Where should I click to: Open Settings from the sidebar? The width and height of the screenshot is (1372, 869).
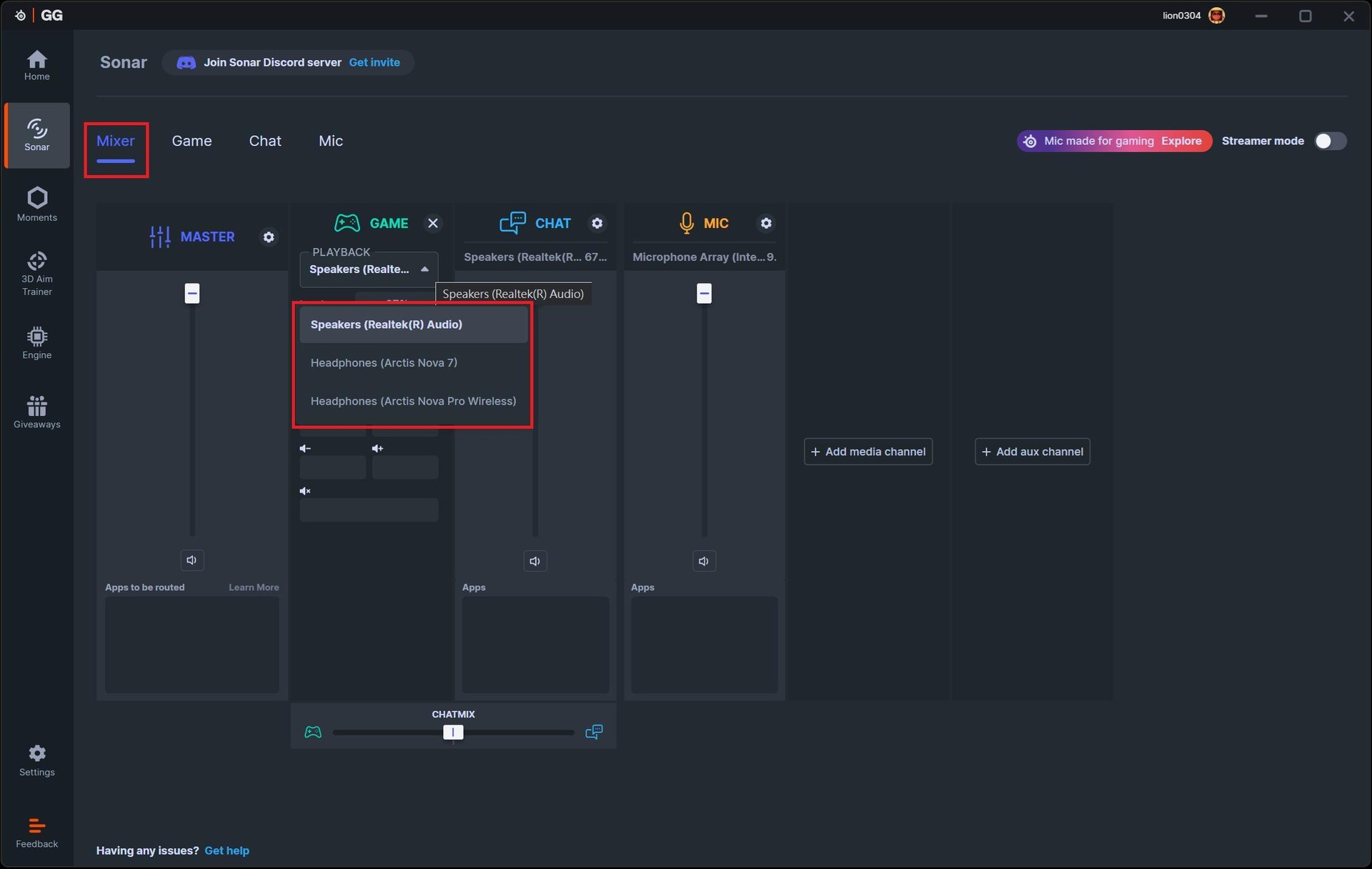point(36,760)
